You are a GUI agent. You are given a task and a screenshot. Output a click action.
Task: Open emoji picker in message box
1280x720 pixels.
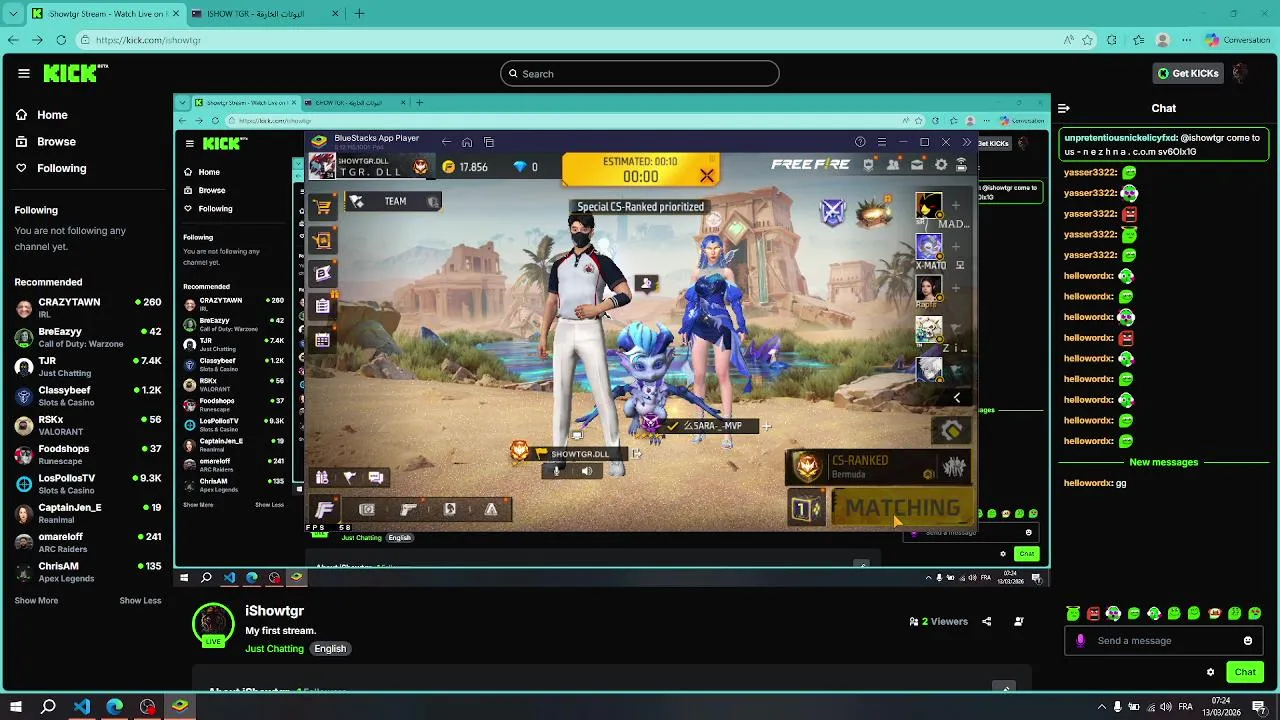tap(1248, 641)
